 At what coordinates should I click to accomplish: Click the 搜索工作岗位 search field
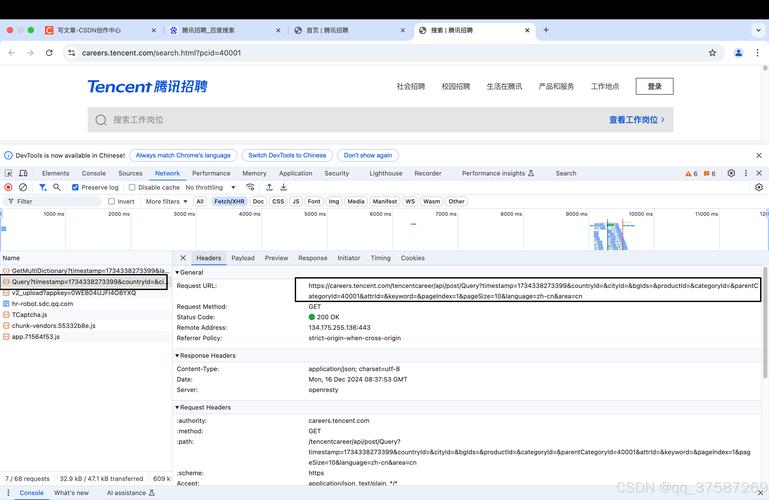coord(380,120)
